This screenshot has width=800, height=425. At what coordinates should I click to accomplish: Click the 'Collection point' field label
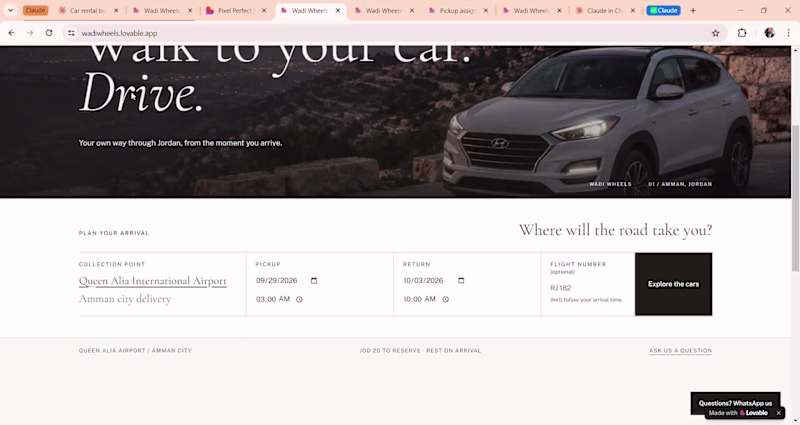[112, 264]
